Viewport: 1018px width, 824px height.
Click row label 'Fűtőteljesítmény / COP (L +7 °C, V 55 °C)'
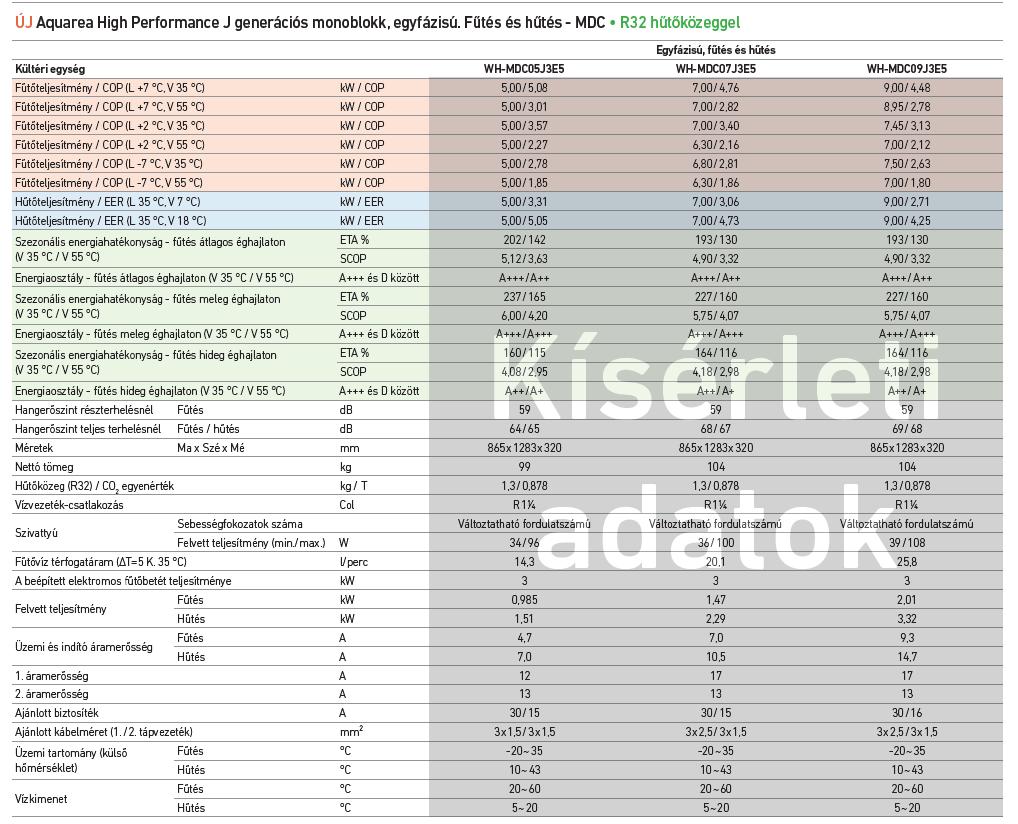click(x=110, y=106)
